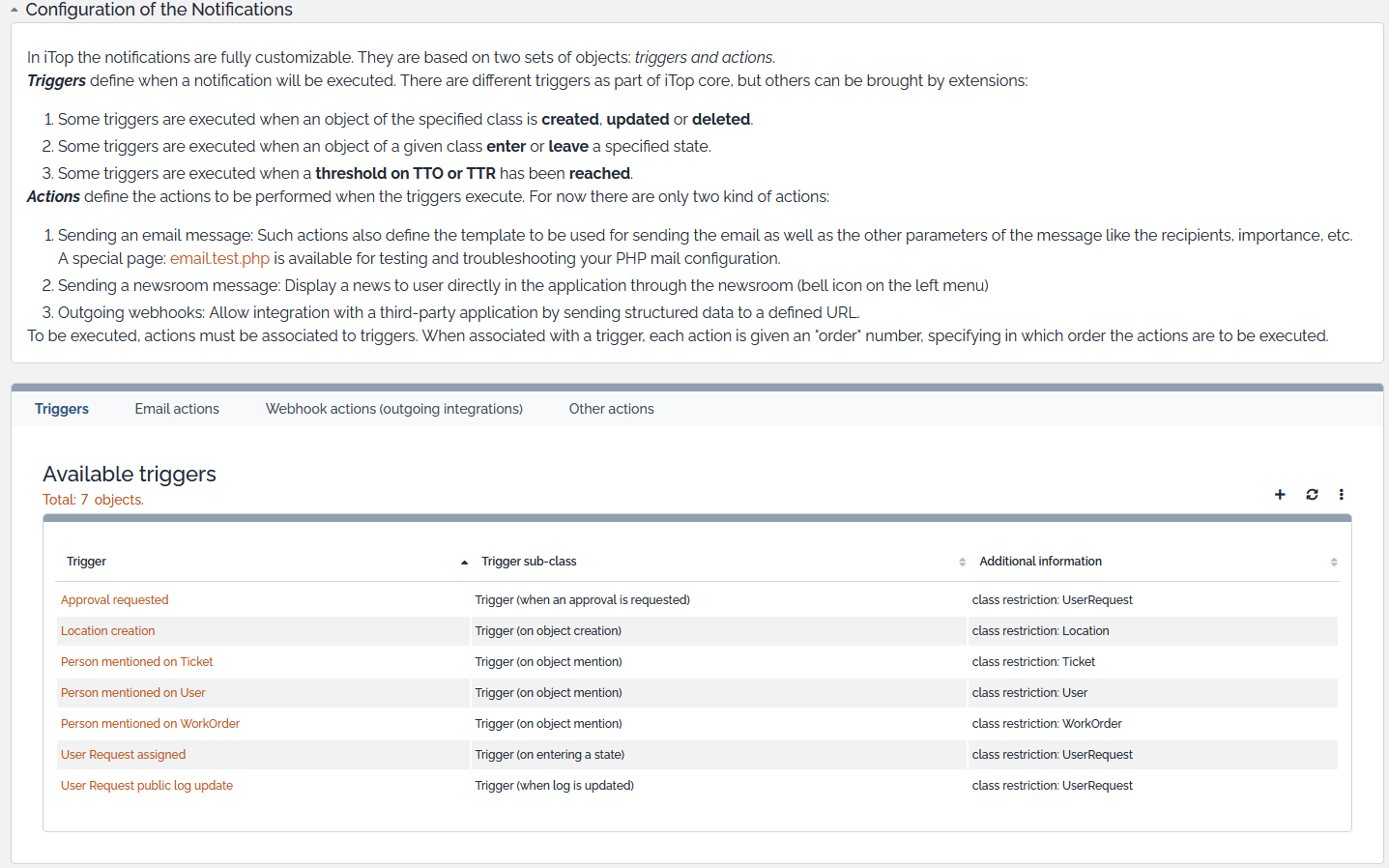Click the plus icon to add trigger
This screenshot has width=1389, height=868.
point(1280,494)
